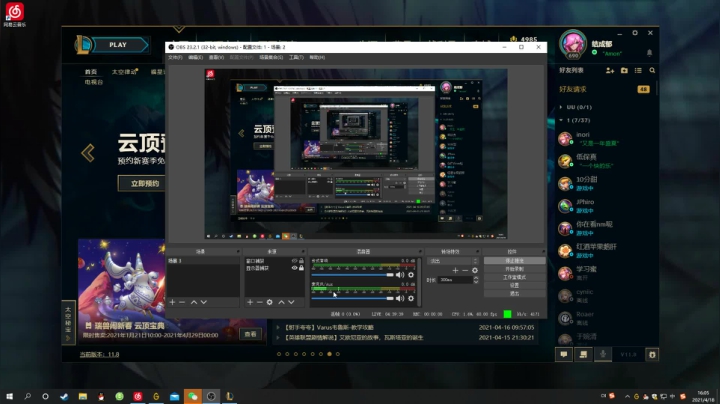Move scene up in OBS scenes list
Image resolution: width=720 pixels, height=404 pixels.
(194, 302)
